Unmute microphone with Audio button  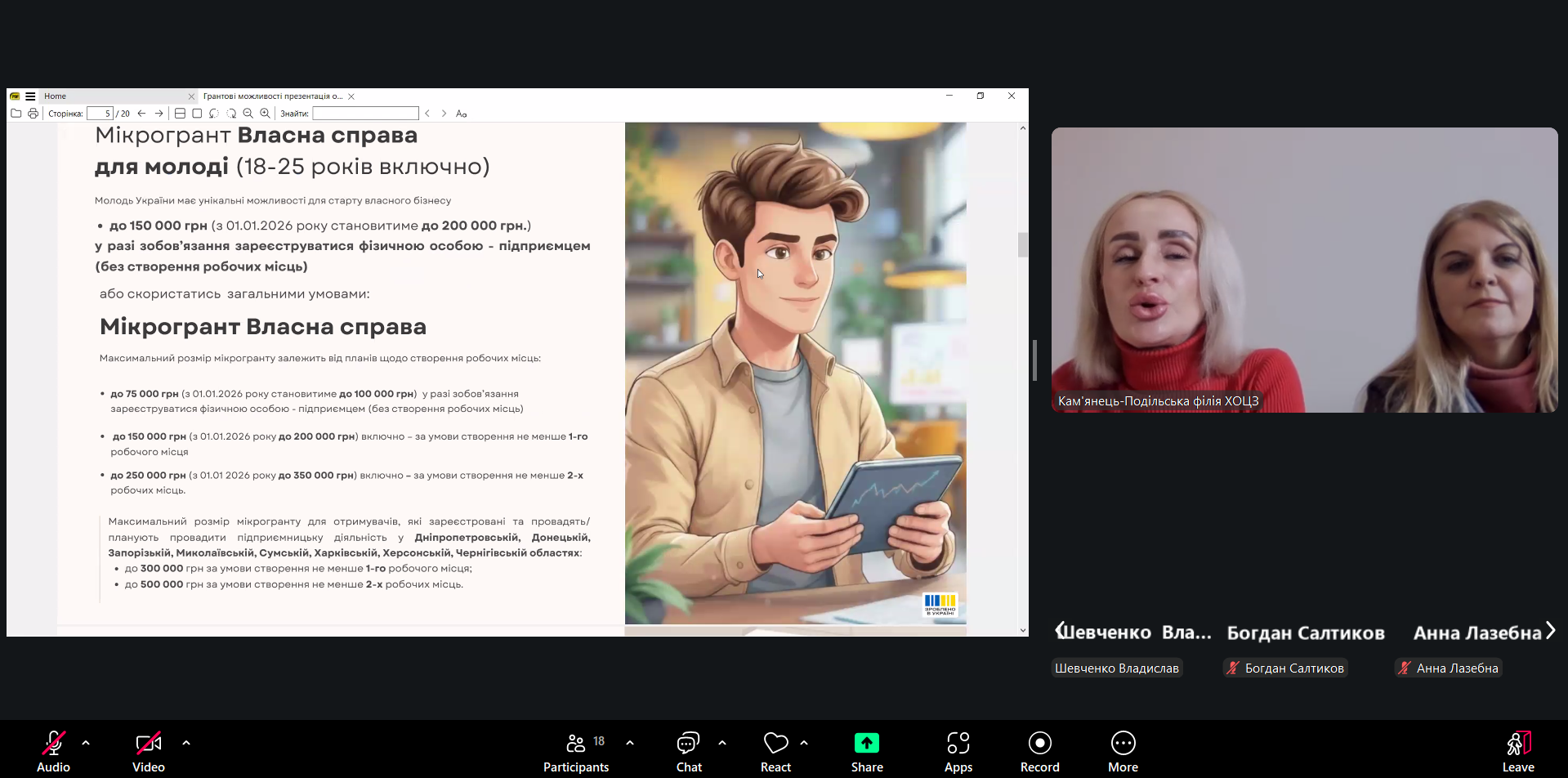(53, 751)
